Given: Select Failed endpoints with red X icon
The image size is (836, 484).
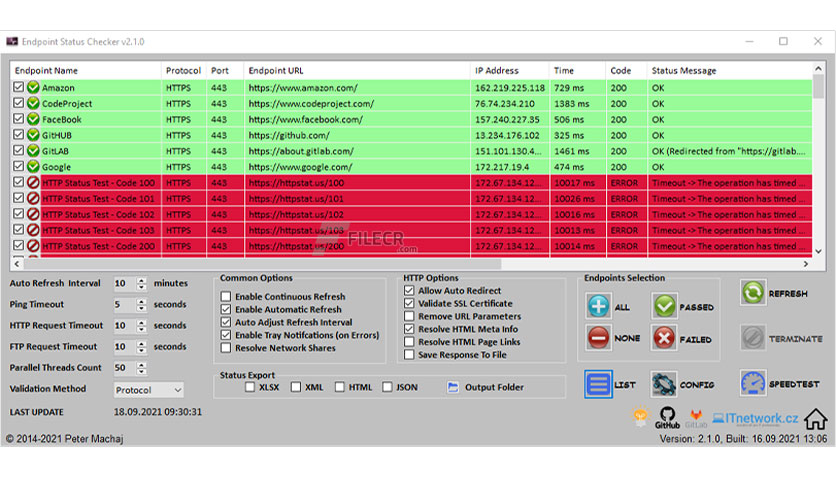Looking at the screenshot, I should [x=664, y=337].
